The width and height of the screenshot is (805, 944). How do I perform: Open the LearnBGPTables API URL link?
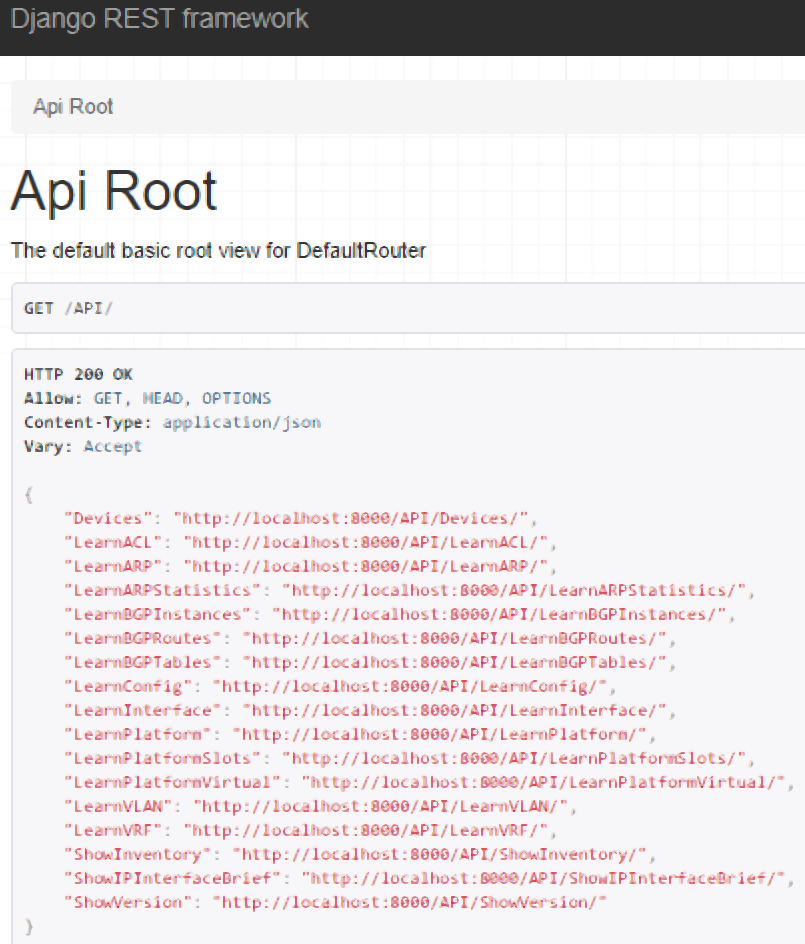(x=454, y=662)
